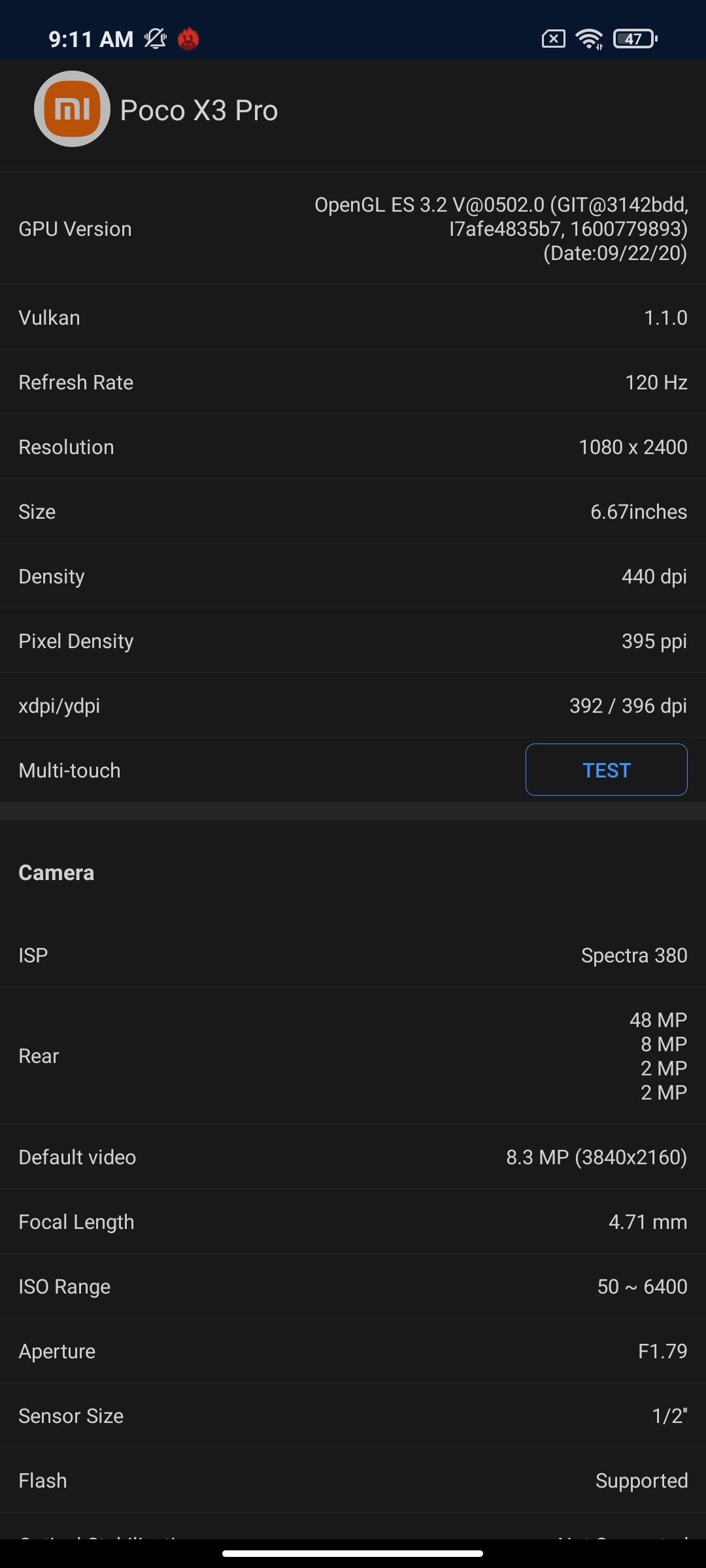Tap the red AnTuTu status bar icon
Image resolution: width=706 pixels, height=1568 pixels.
(188, 39)
